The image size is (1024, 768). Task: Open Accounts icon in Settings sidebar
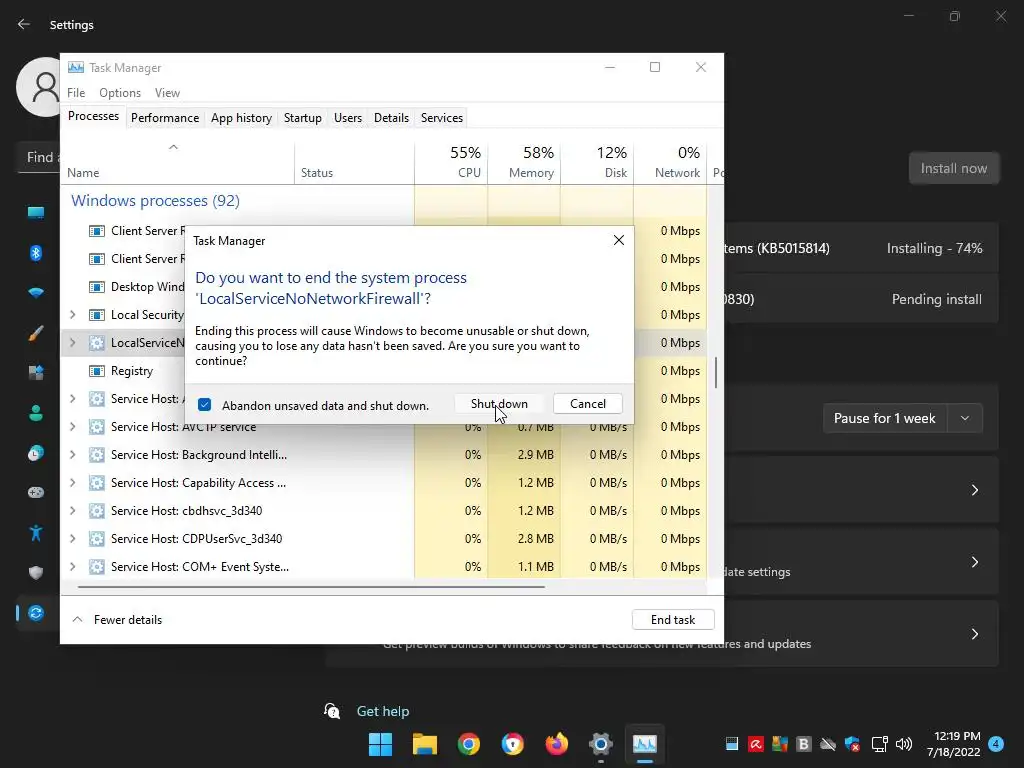coord(36,413)
